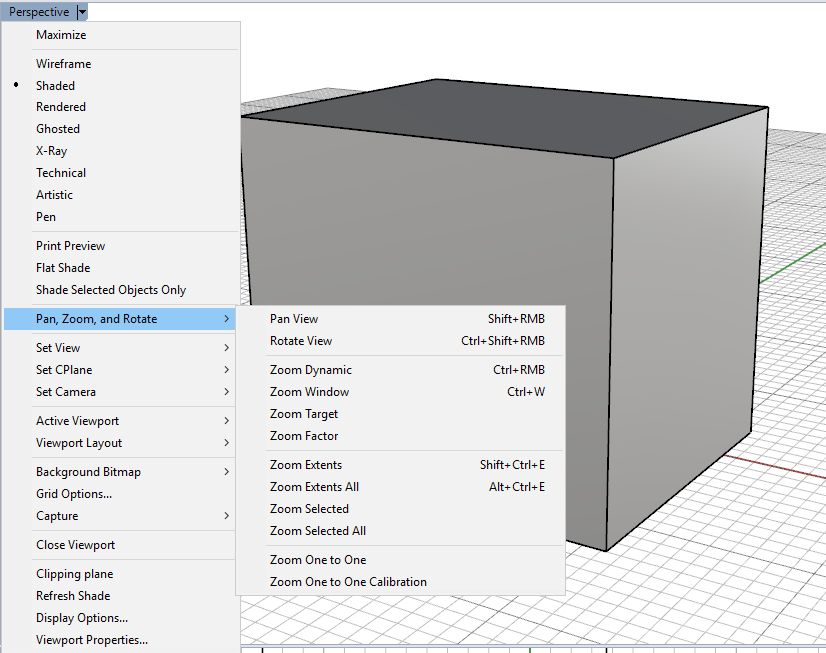
Task: Select Pan View from submenu
Action: 400,319
